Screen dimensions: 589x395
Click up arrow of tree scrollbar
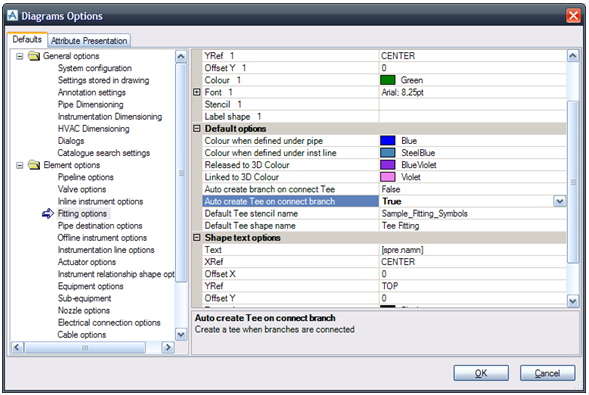181,57
